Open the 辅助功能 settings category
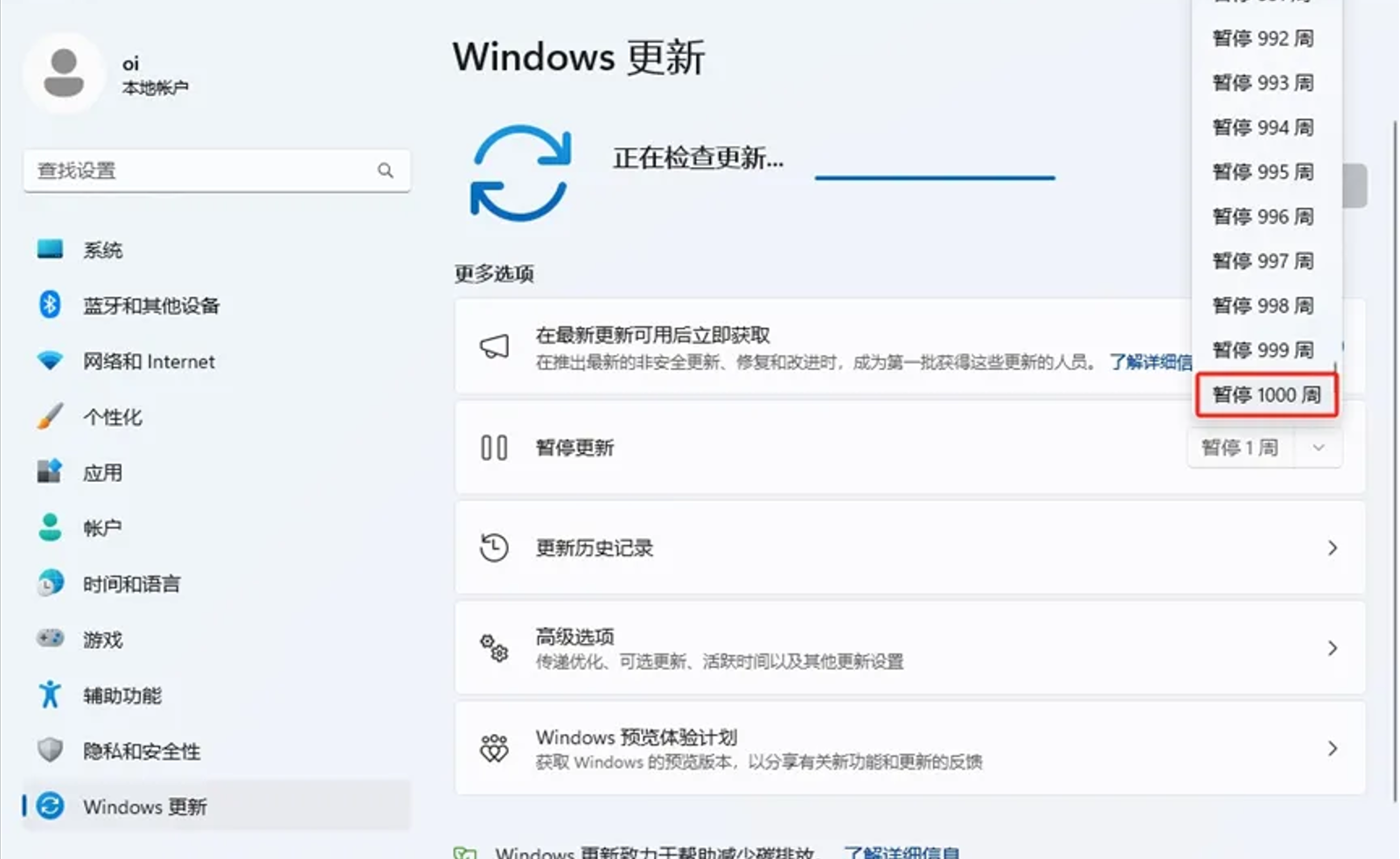Image resolution: width=1400 pixels, height=859 pixels. [217, 695]
